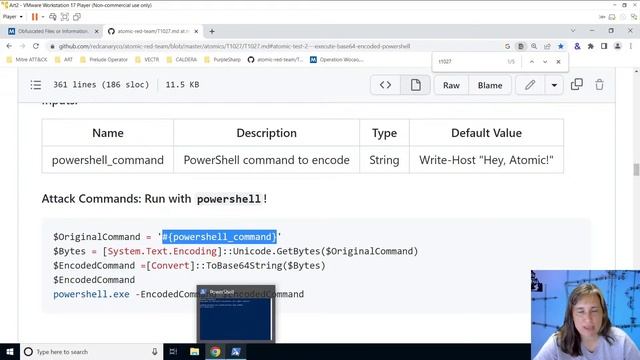Image resolution: width=640 pixels, height=360 pixels.
Task: Switch to rendered file view
Action: pos(415,85)
